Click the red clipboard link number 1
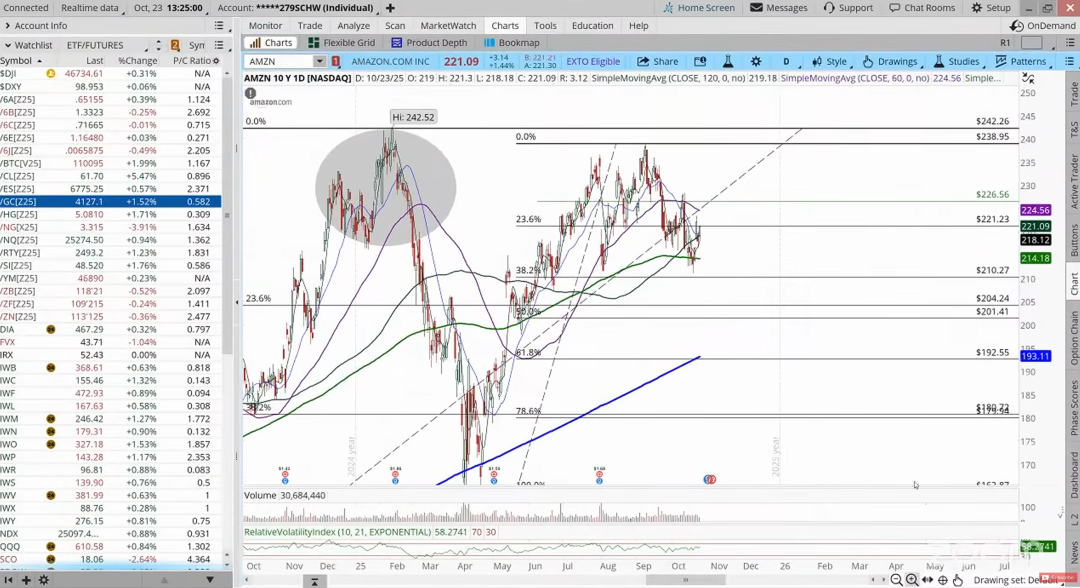Screen dimensions: 1080x588 click(335, 61)
